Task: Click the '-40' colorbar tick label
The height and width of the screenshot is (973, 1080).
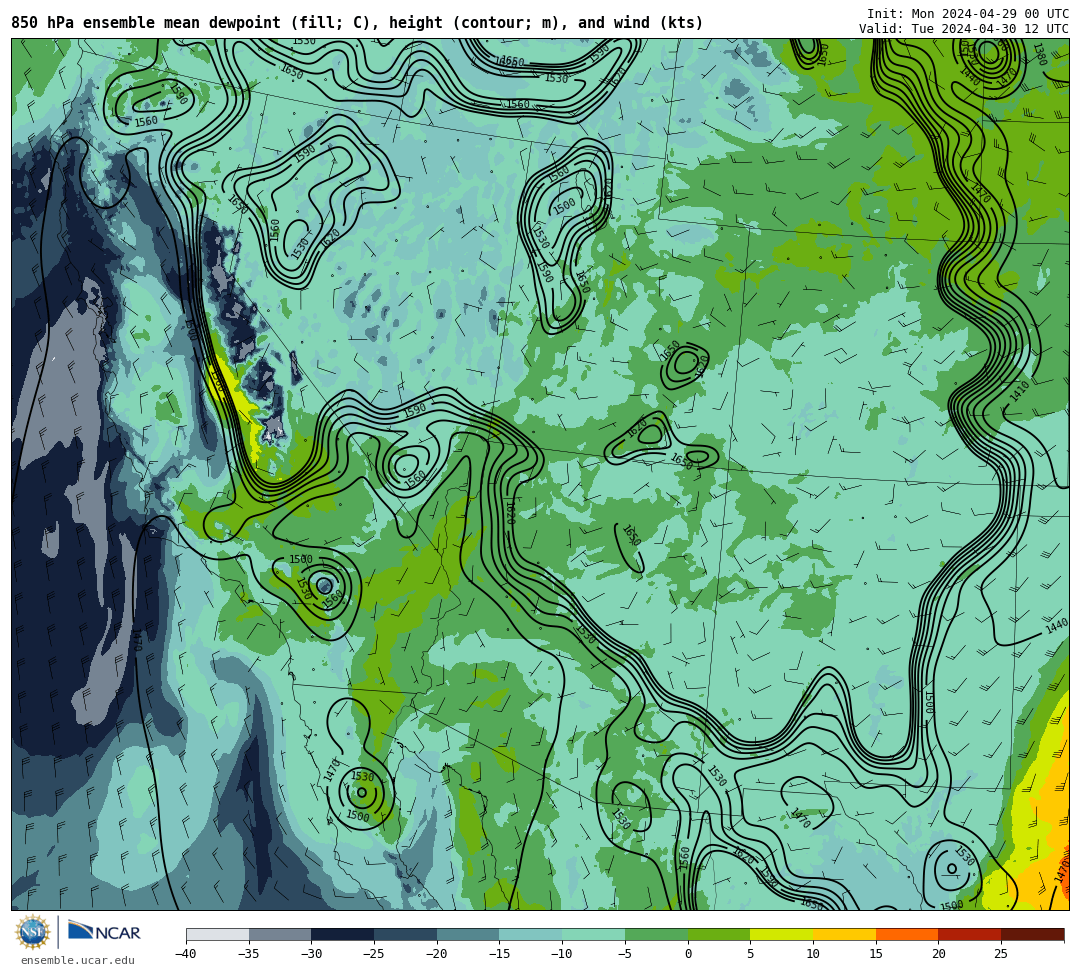Action: click(186, 954)
